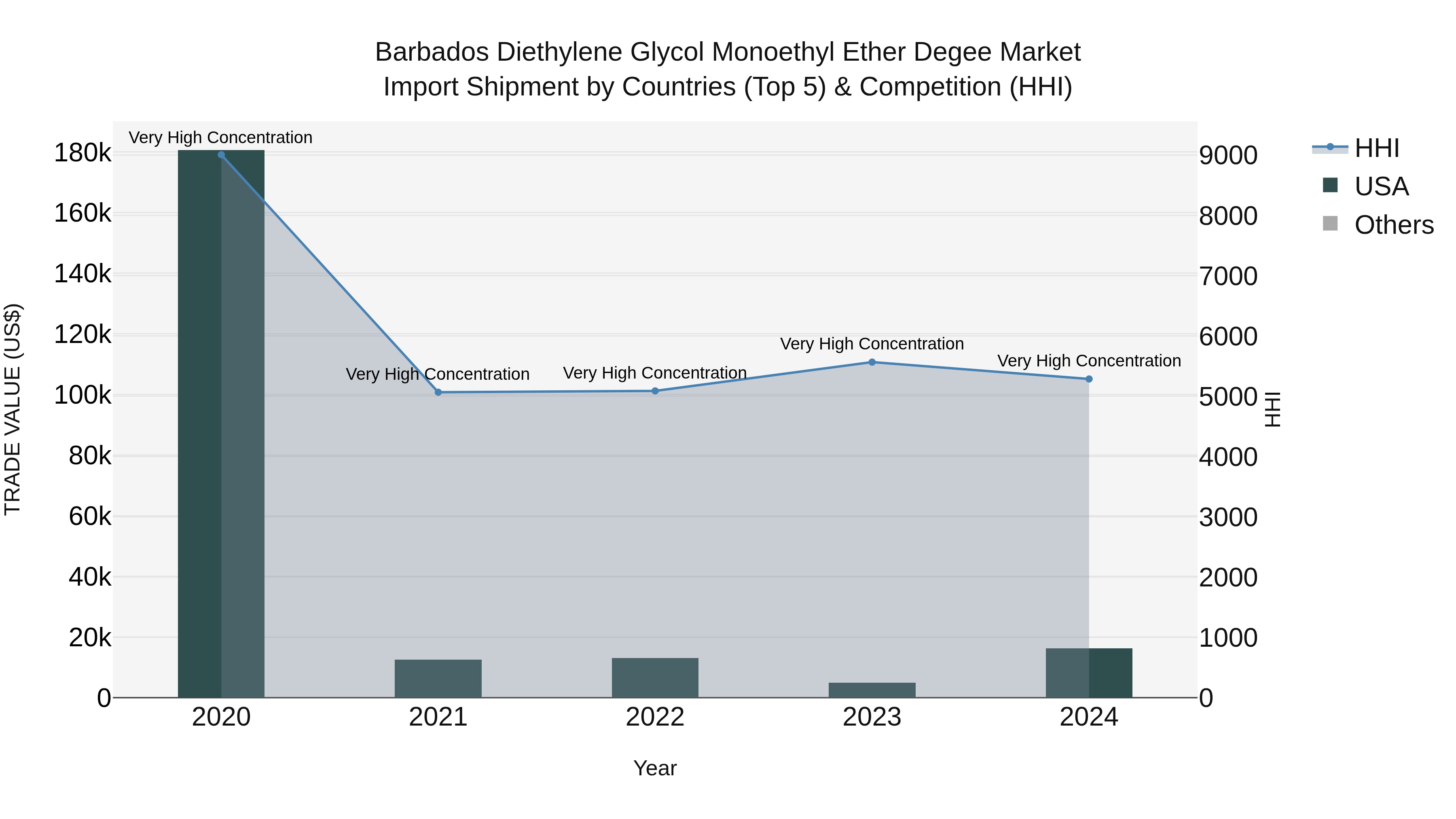Image resolution: width=1456 pixels, height=819 pixels.
Task: Click the 2020 x-axis tick label
Action: [221, 717]
